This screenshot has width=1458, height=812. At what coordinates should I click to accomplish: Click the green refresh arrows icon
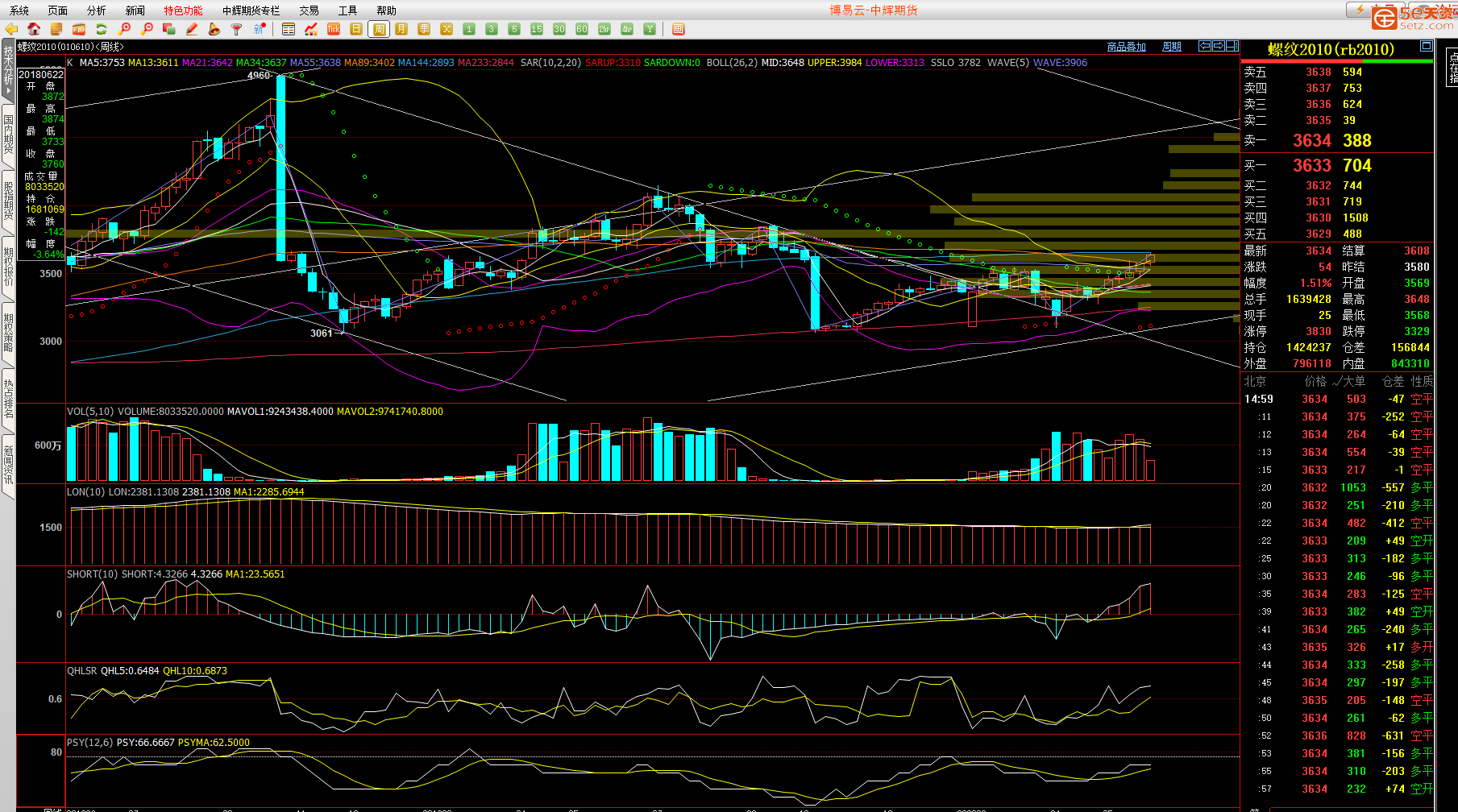[x=102, y=29]
